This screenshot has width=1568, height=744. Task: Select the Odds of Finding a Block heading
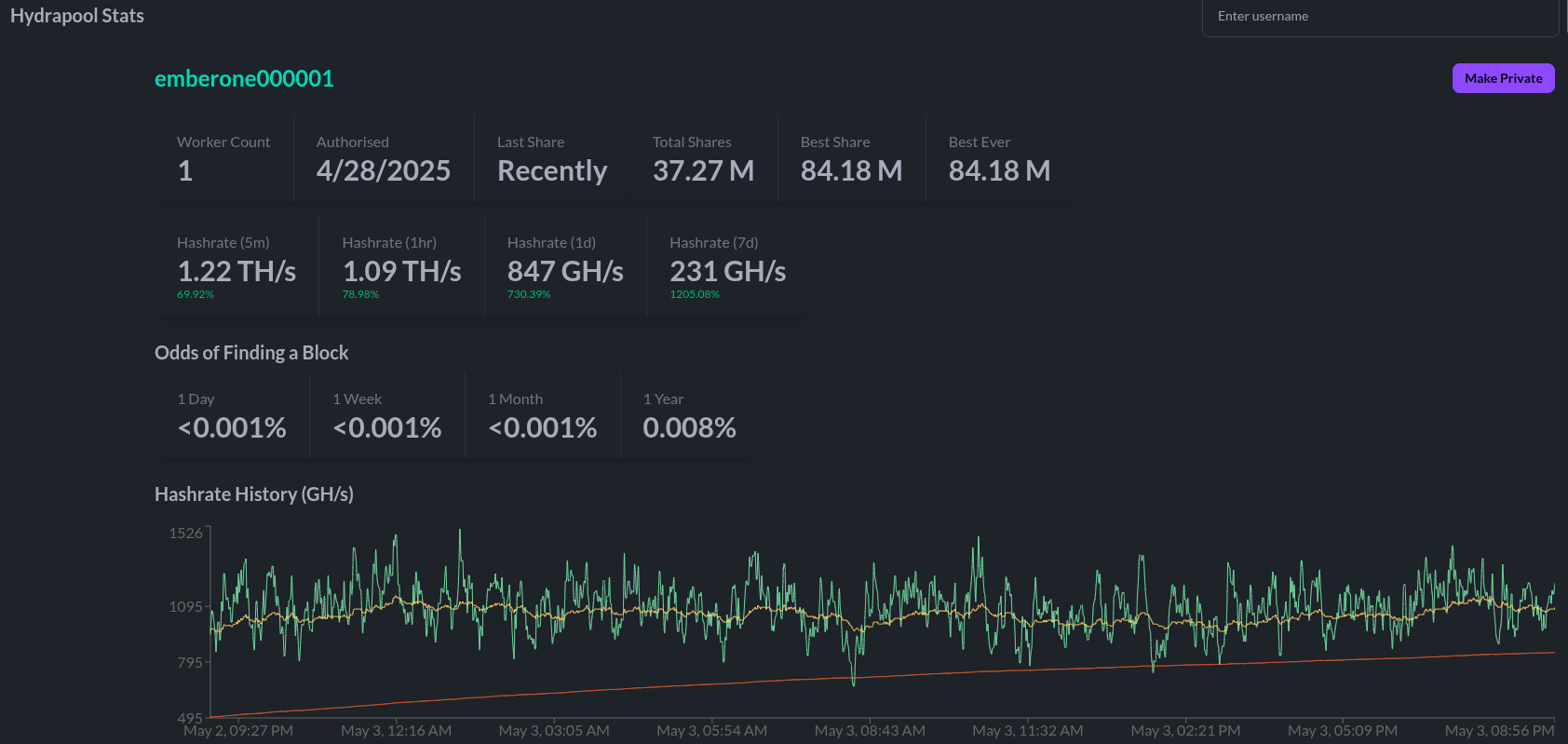click(x=251, y=353)
